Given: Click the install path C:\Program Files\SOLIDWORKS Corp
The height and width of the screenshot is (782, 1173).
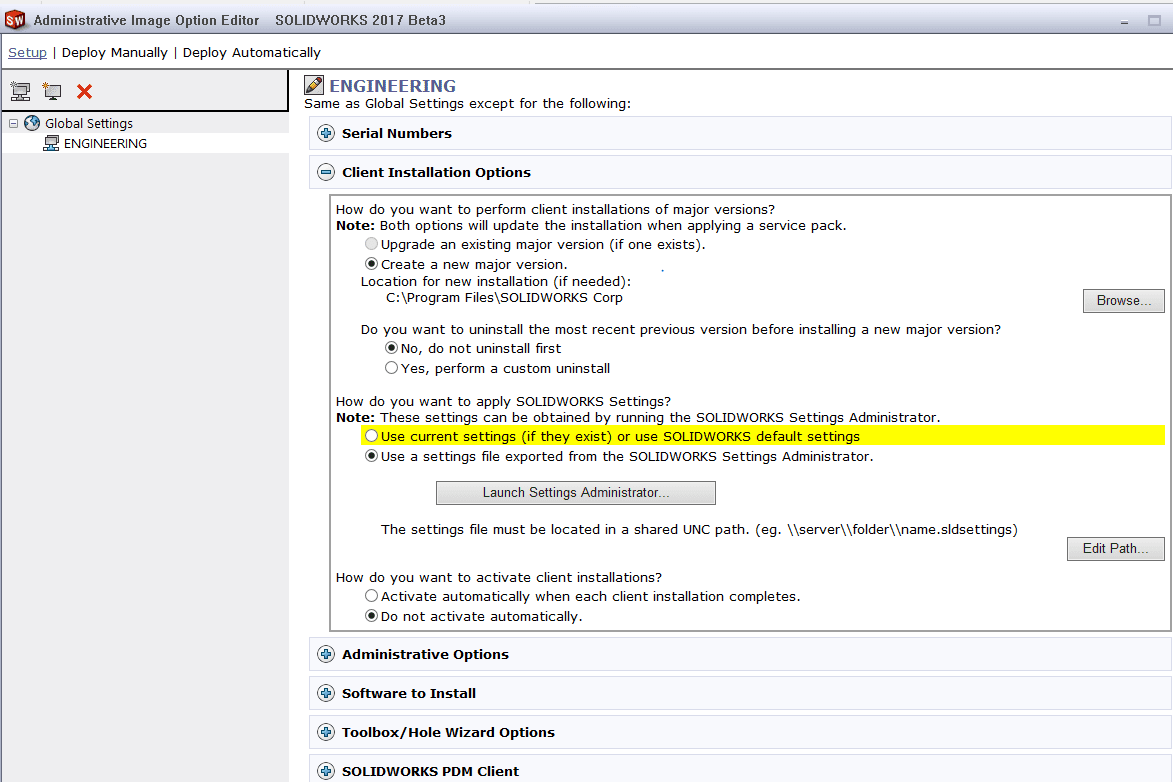Looking at the screenshot, I should 504,298.
